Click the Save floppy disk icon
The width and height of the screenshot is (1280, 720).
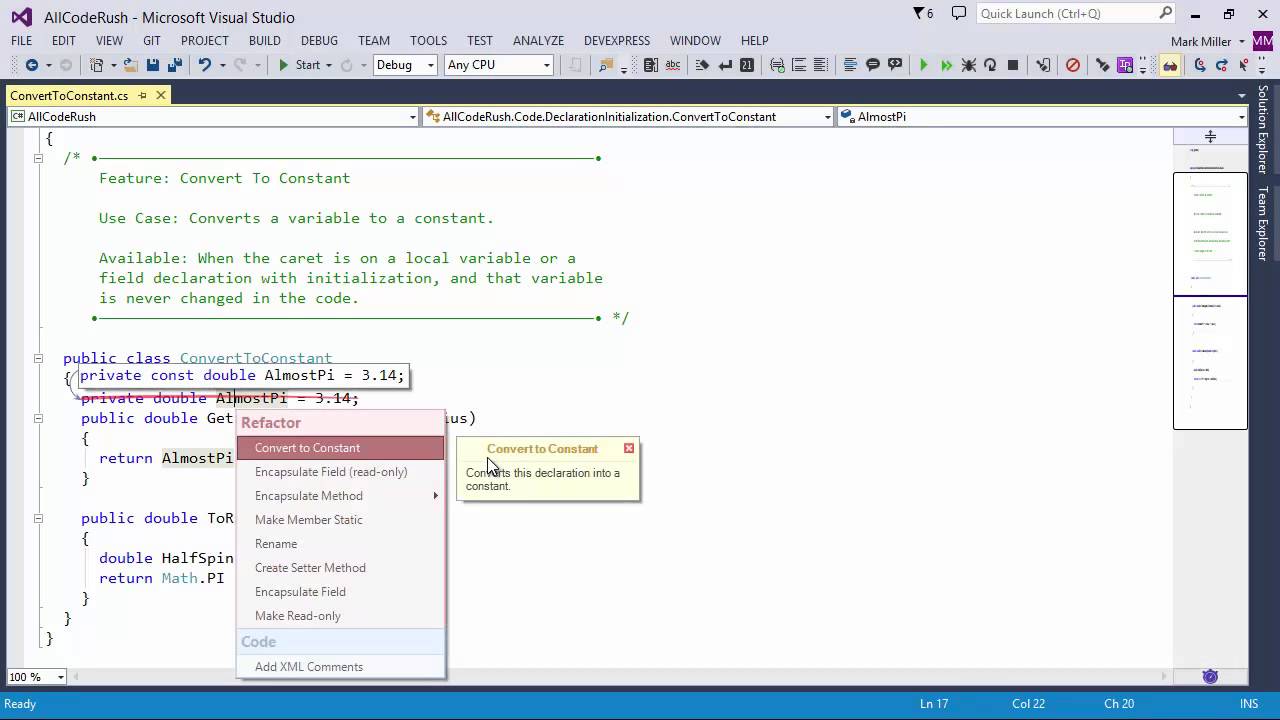[153, 65]
